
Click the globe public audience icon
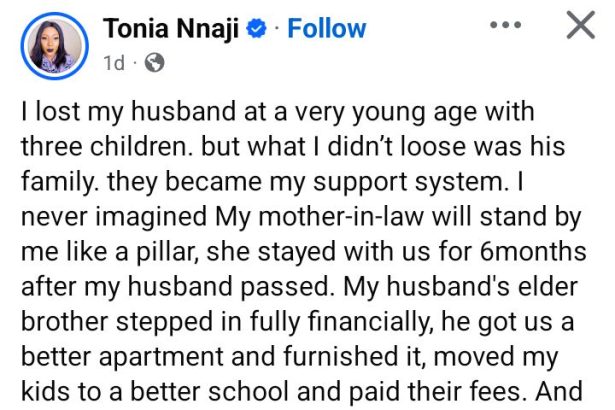[154, 62]
